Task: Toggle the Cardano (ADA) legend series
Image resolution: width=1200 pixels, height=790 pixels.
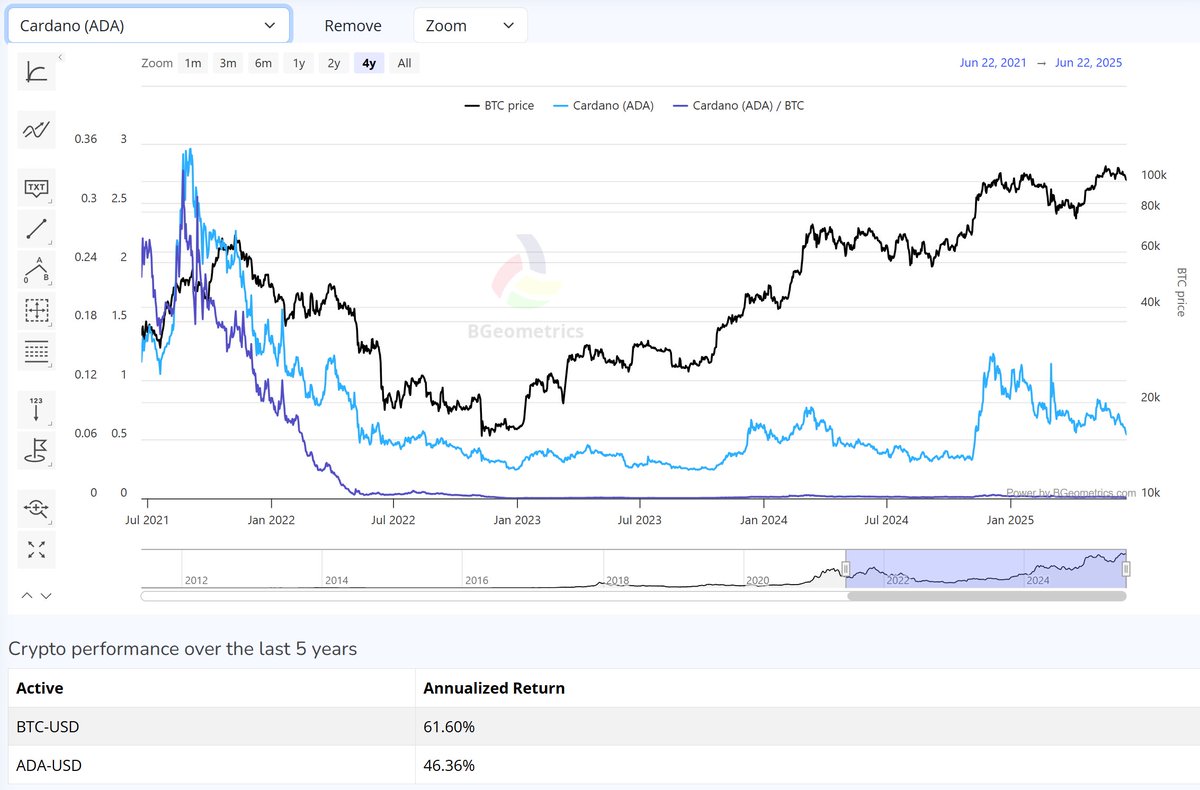Action: [x=603, y=105]
